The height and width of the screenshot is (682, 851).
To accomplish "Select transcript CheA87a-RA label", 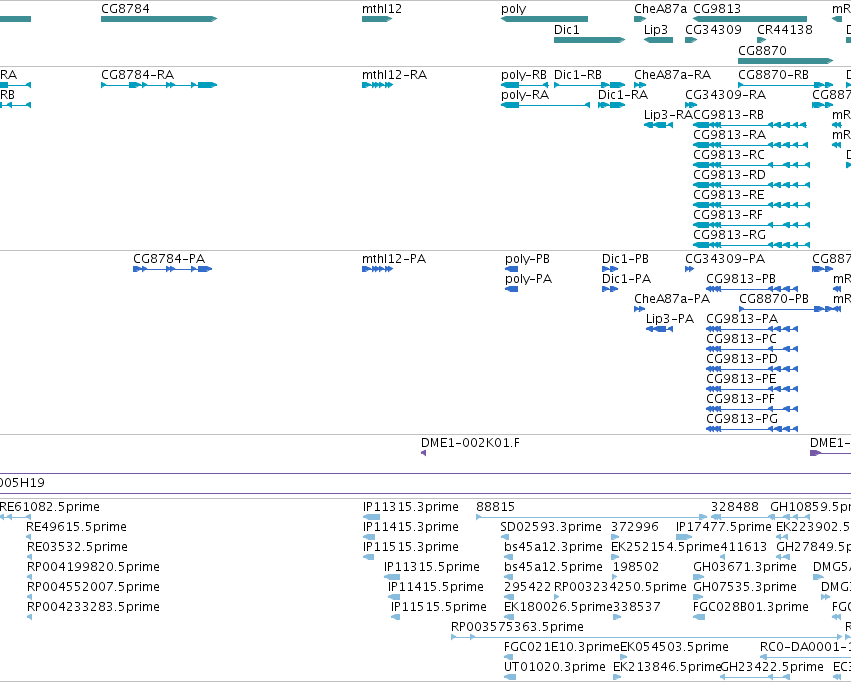I will click(x=672, y=75).
